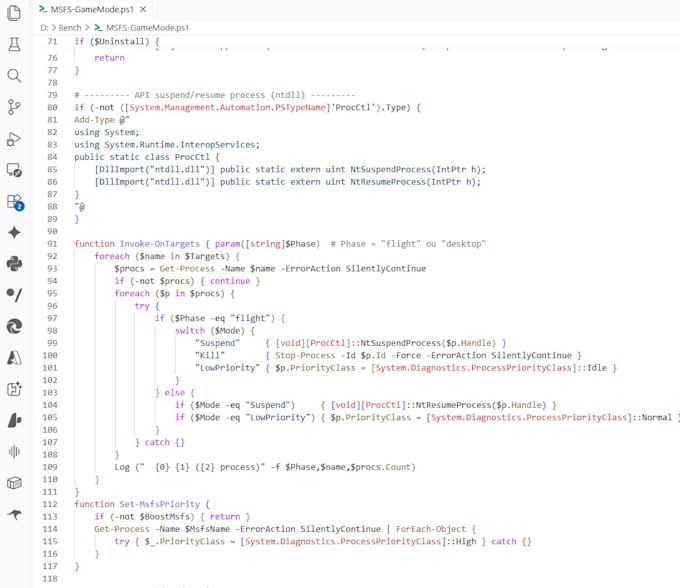Image resolution: width=680 pixels, height=588 pixels.
Task: Click the square puzzle icon with sparkles
Action: tap(14, 389)
